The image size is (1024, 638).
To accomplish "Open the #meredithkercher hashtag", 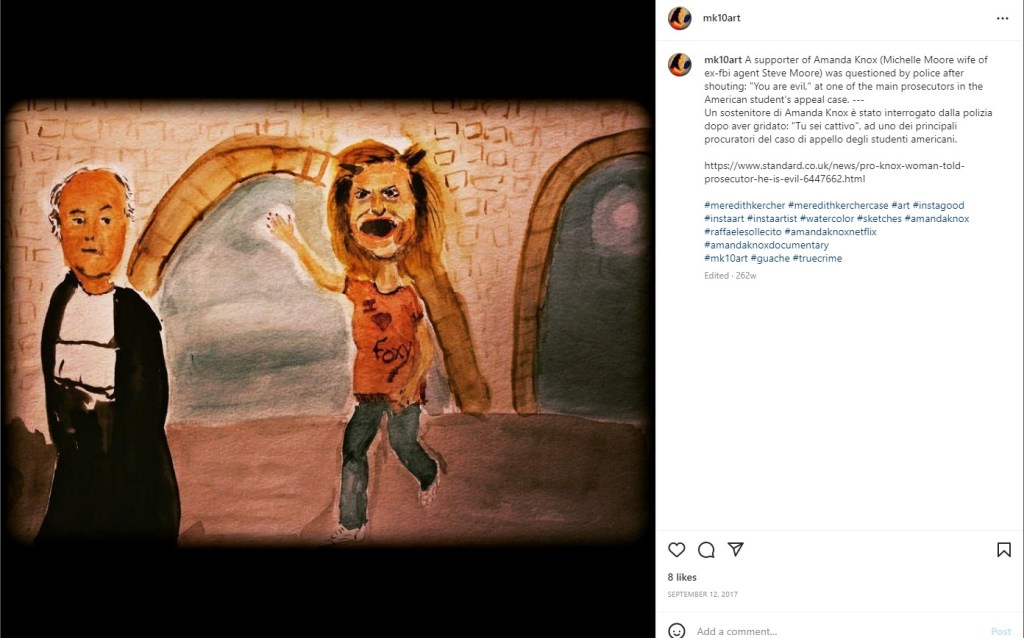I will pyautogui.click(x=743, y=205).
